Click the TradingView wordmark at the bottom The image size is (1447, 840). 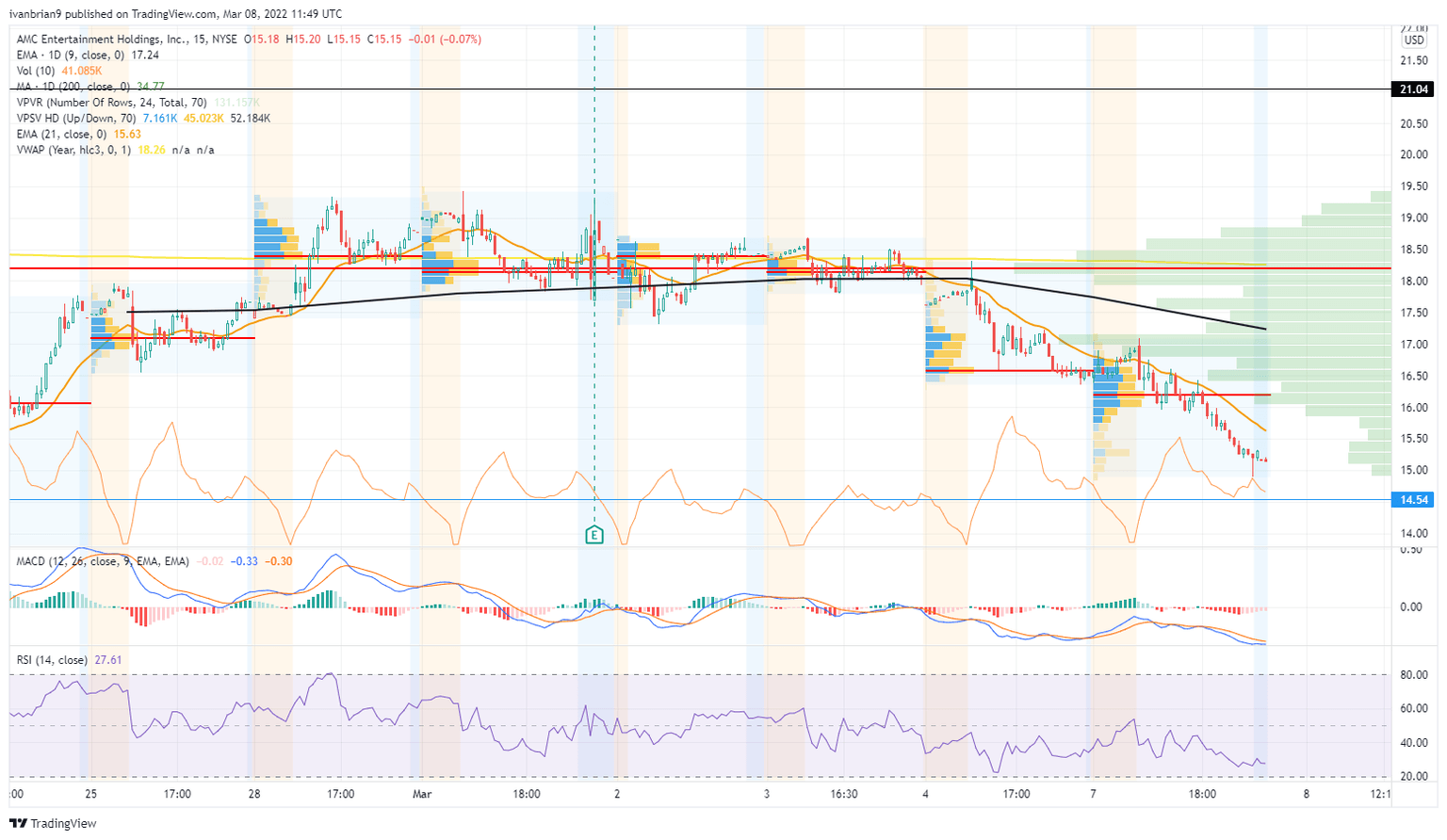(x=66, y=823)
